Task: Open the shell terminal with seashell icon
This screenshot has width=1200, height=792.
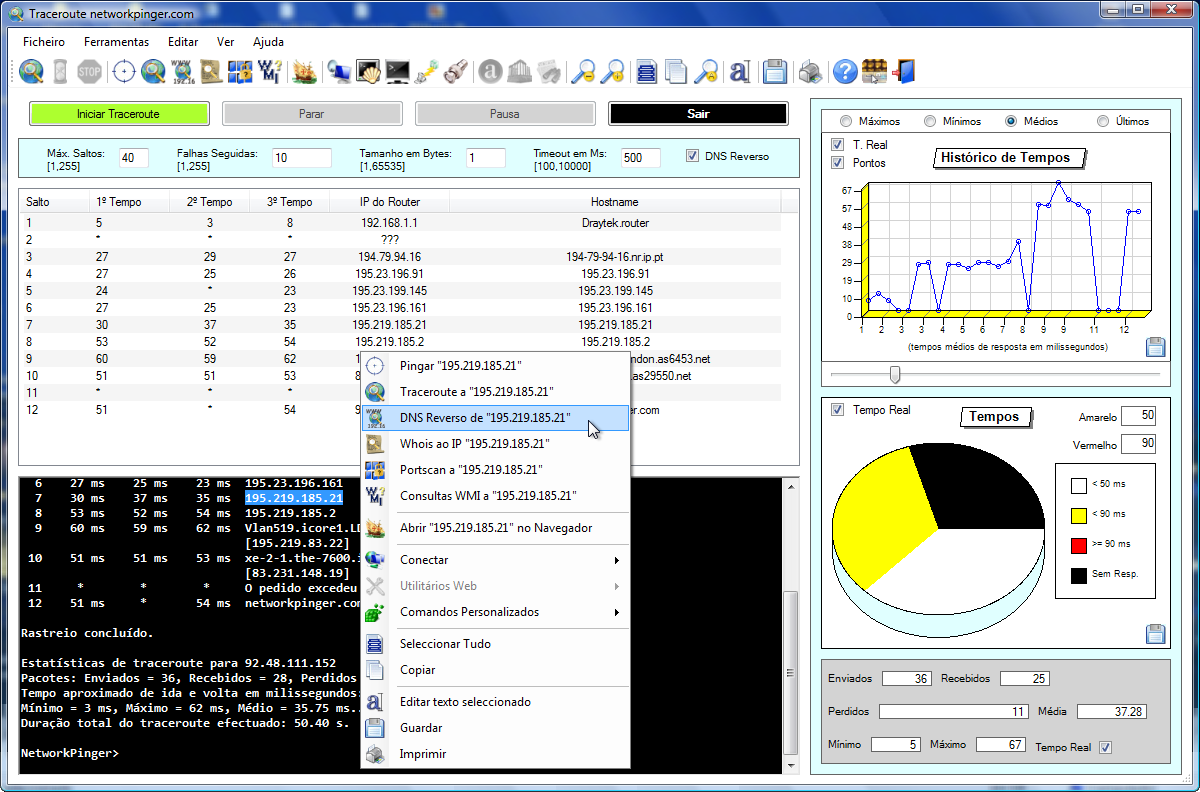Action: (x=369, y=71)
